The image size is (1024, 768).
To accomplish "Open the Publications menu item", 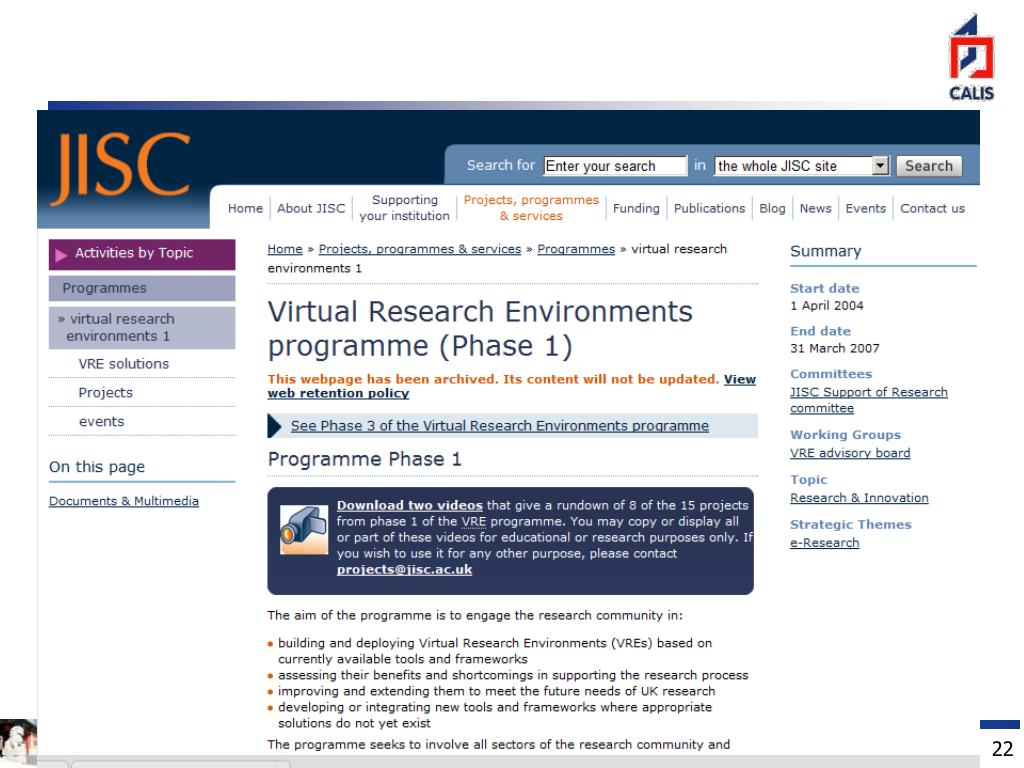I will pyautogui.click(x=709, y=208).
